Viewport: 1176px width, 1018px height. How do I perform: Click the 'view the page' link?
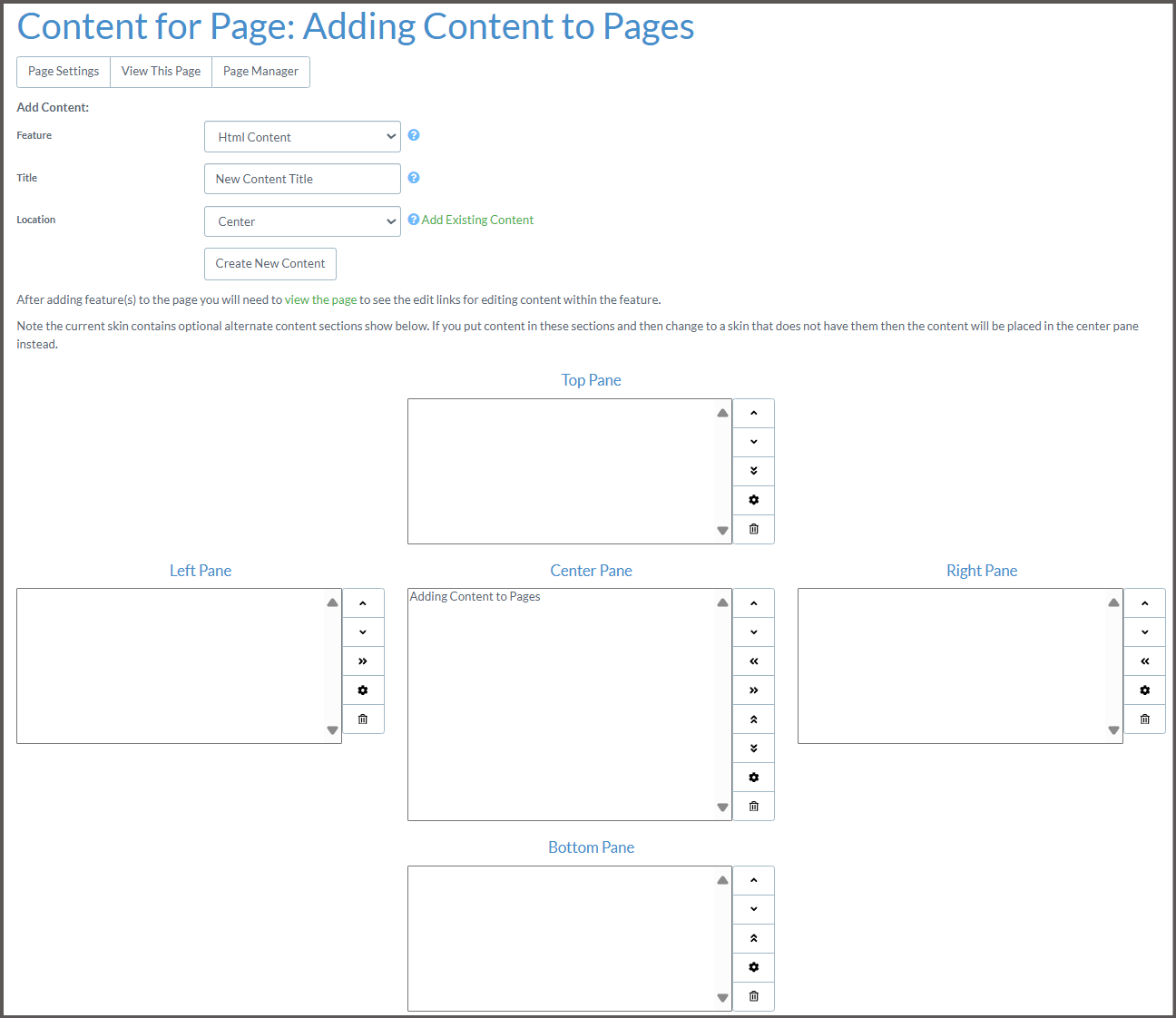point(320,299)
